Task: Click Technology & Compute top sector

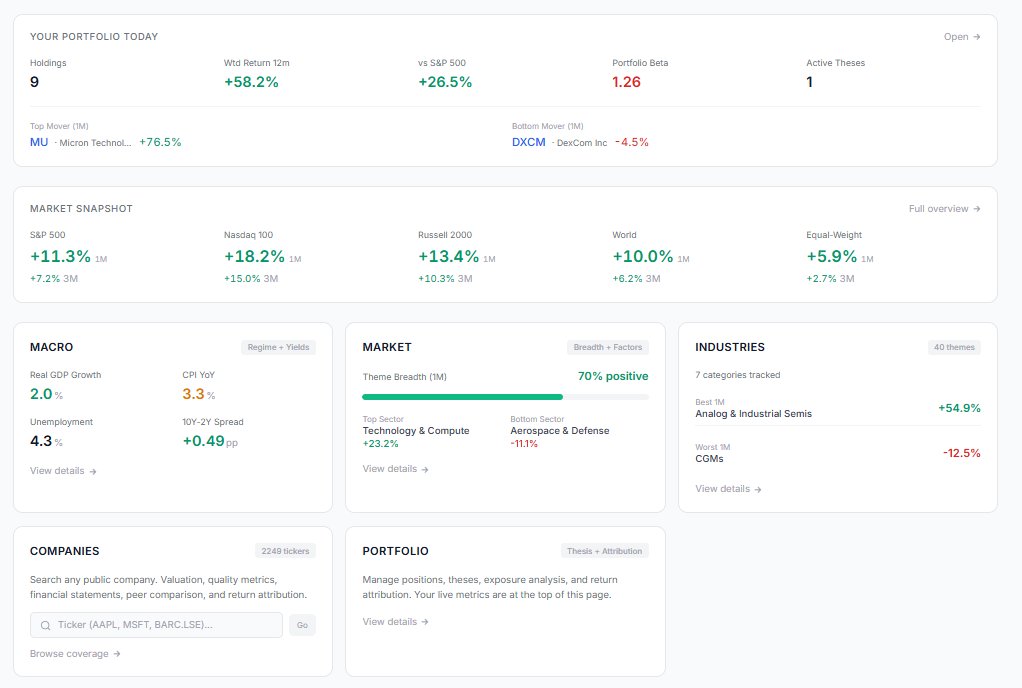Action: (x=416, y=431)
